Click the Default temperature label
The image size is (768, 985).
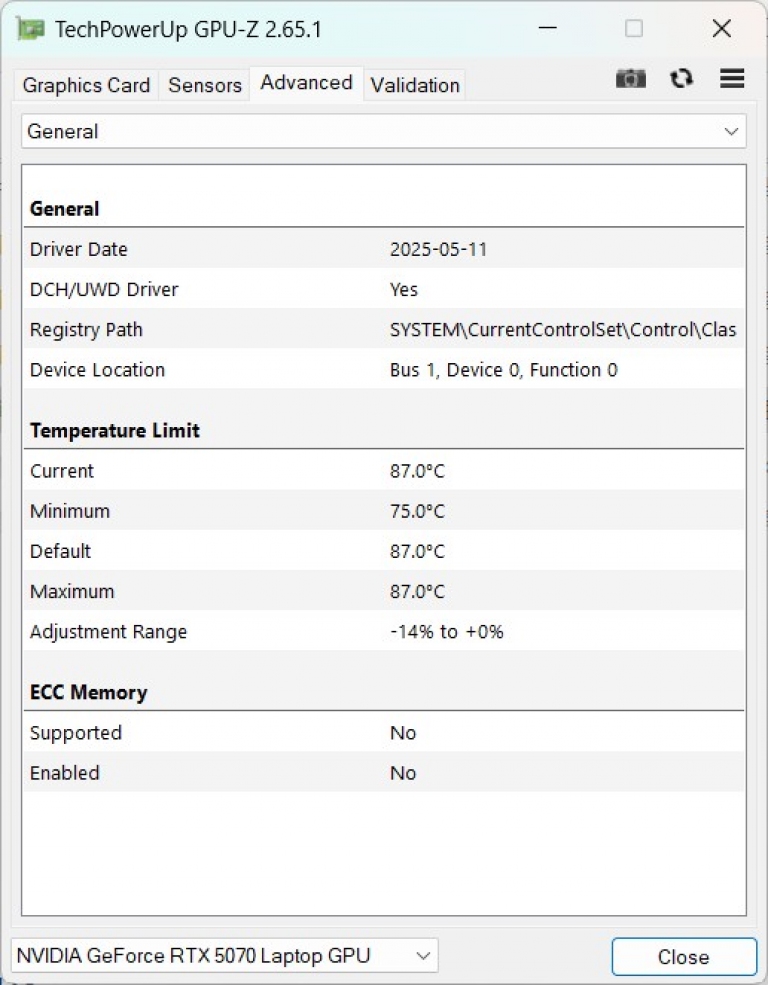[60, 552]
